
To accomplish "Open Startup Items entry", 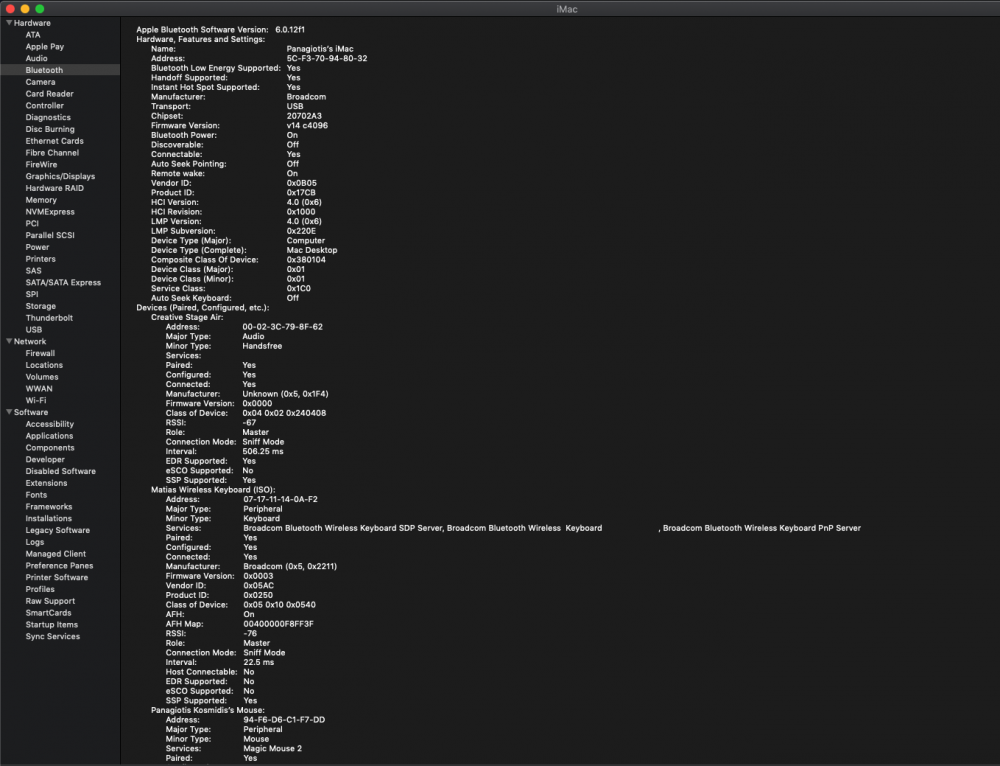I will point(52,625).
